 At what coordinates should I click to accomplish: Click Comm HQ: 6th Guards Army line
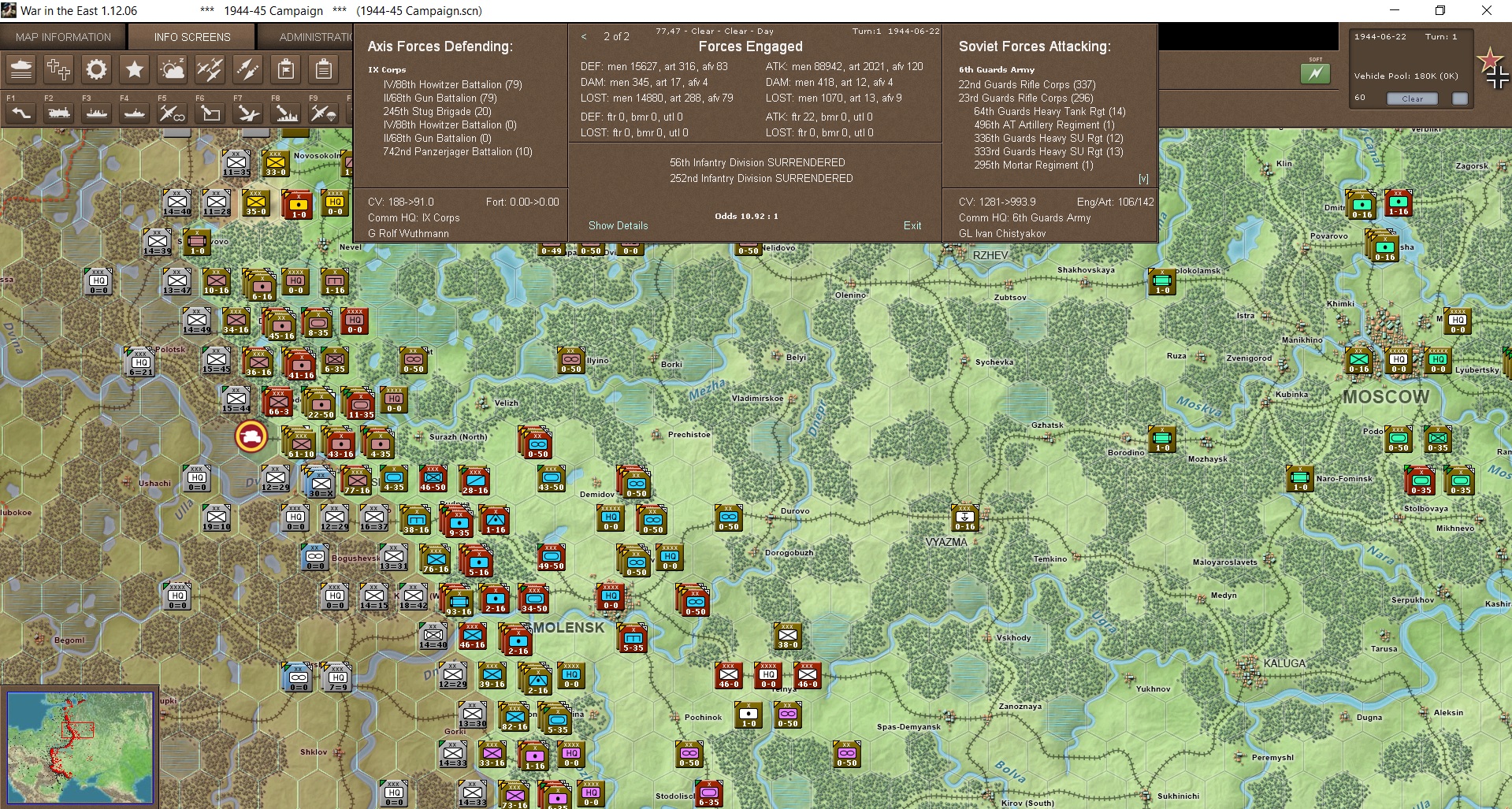pos(1024,217)
